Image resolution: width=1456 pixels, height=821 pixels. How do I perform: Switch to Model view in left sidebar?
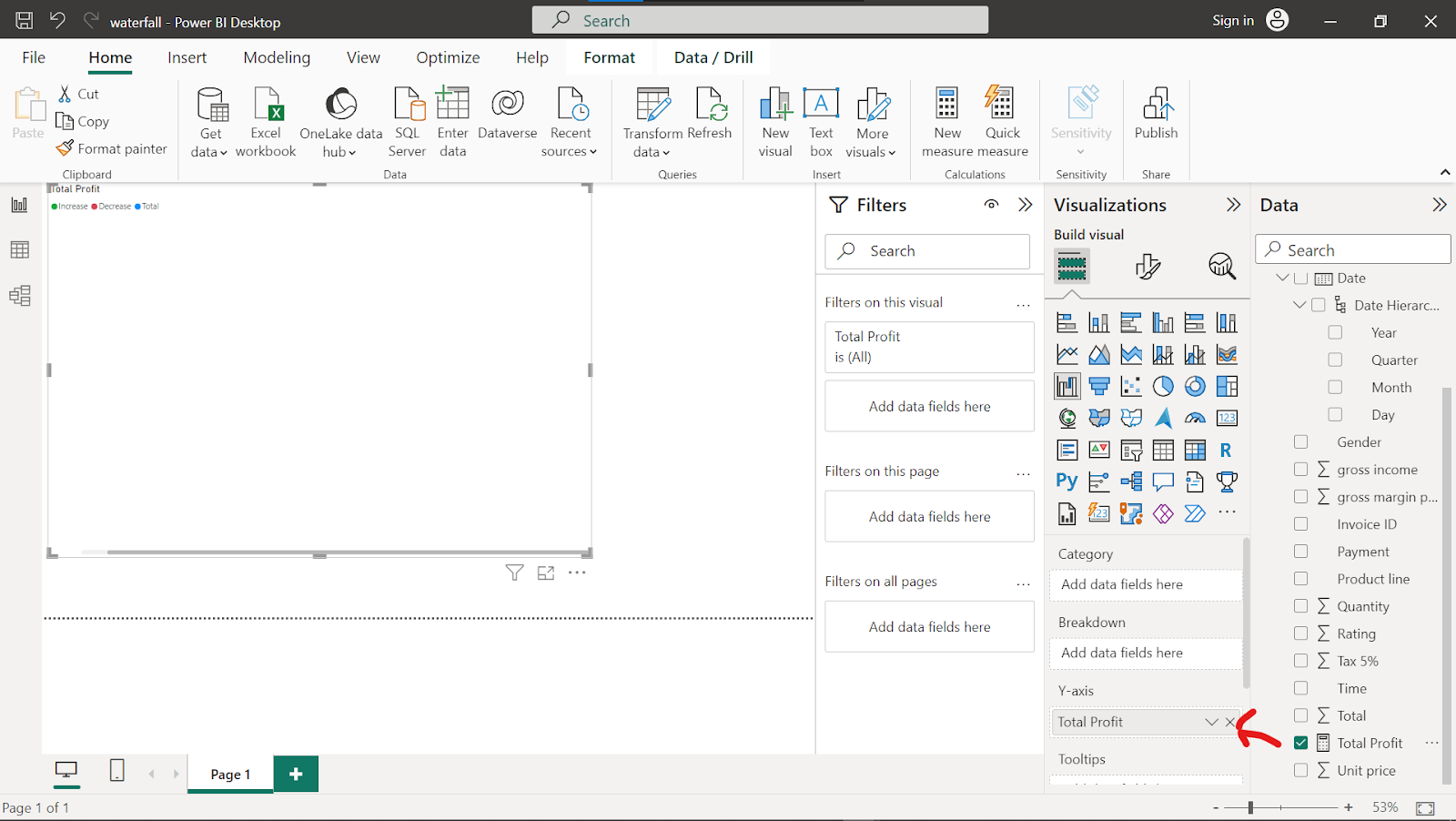(x=19, y=295)
